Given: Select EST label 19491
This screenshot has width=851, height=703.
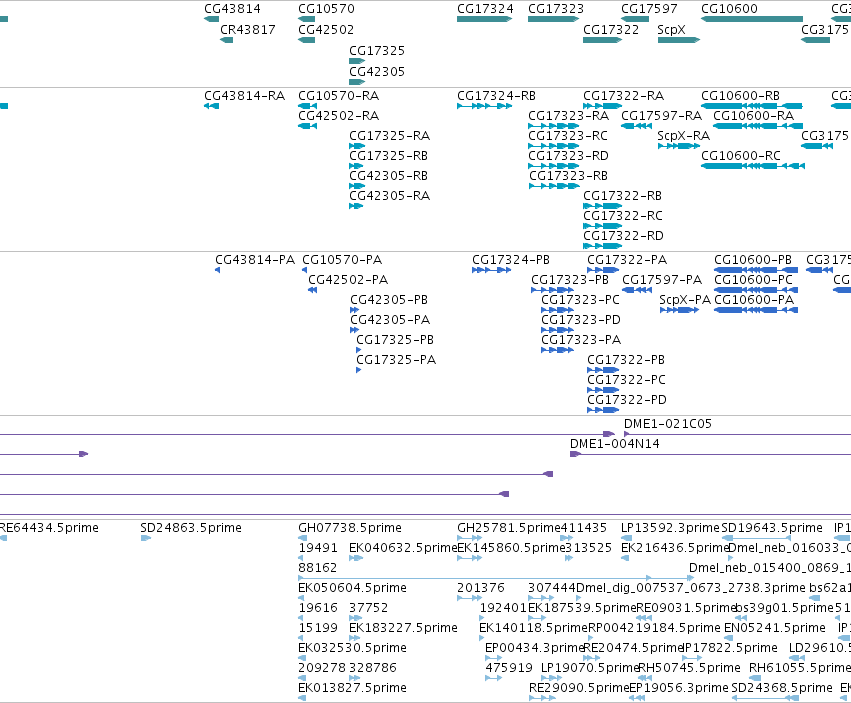Looking at the screenshot, I should click(x=318, y=548).
